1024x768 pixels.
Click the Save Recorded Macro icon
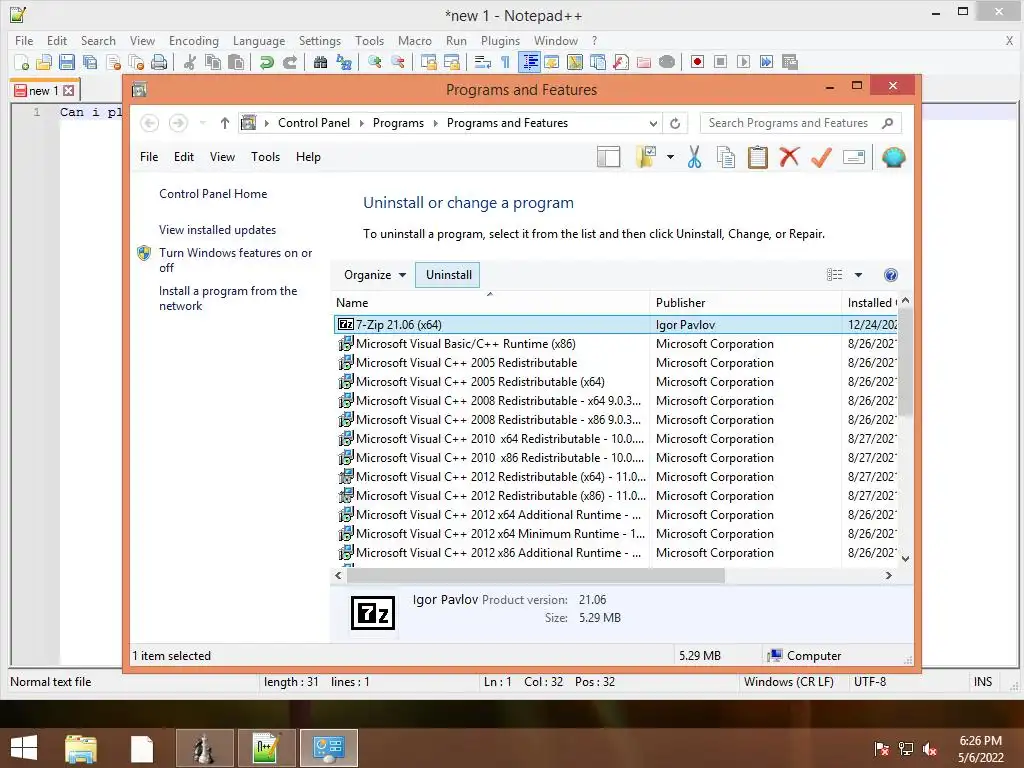click(x=790, y=62)
